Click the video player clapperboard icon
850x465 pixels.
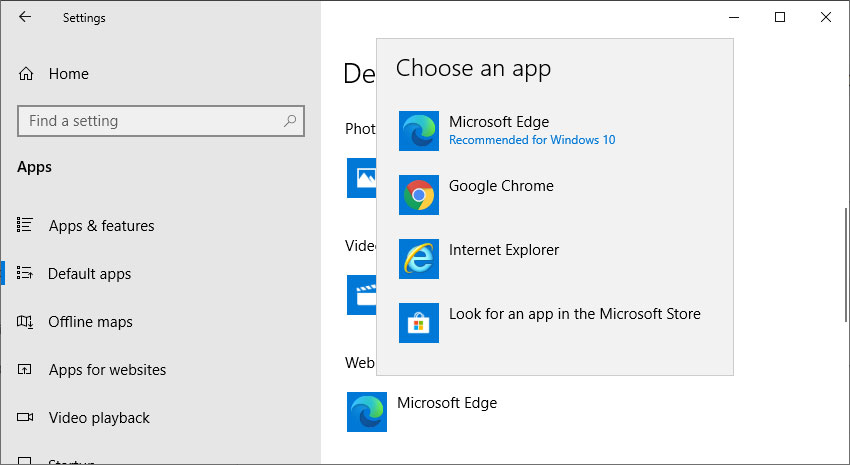[362, 295]
